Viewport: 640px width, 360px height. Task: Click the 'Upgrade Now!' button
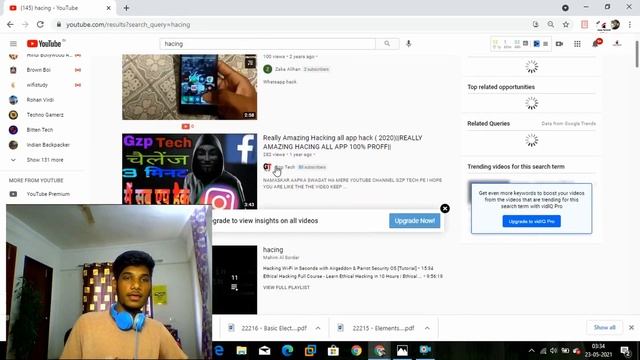coord(414,221)
